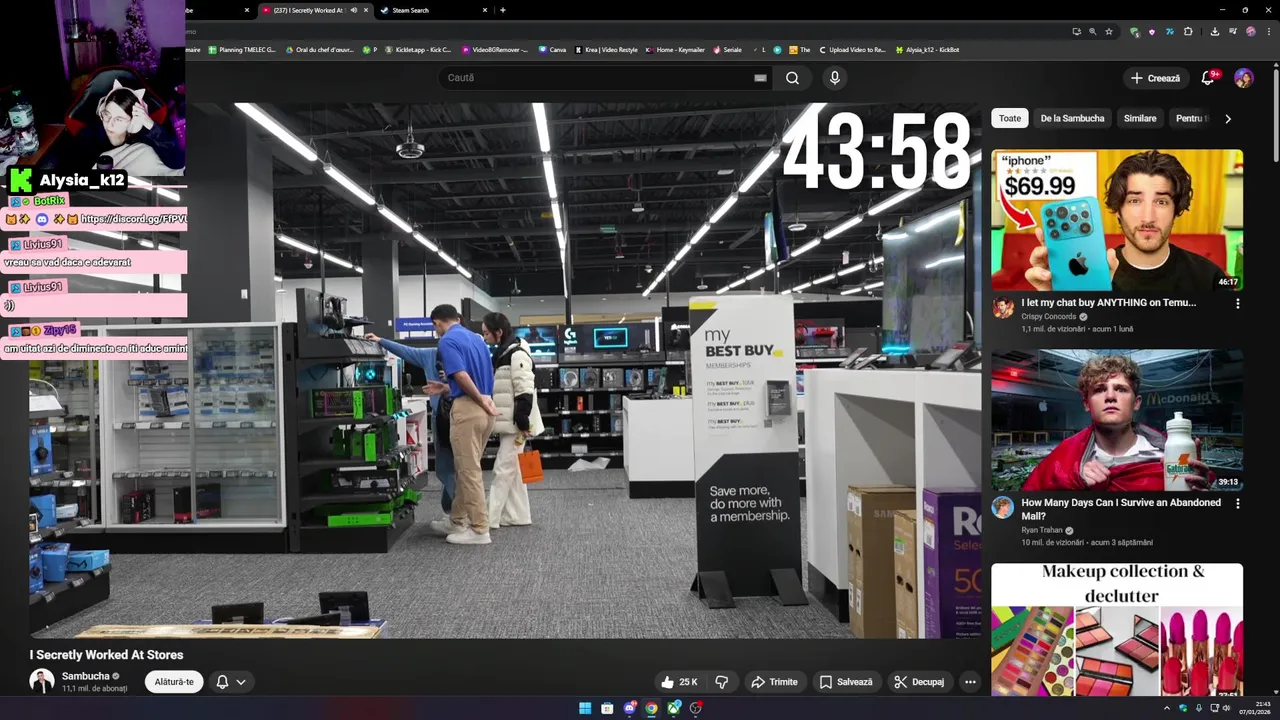Open Upload Video to Re... bookmark
This screenshot has width=1280, height=720.
tap(852, 49)
